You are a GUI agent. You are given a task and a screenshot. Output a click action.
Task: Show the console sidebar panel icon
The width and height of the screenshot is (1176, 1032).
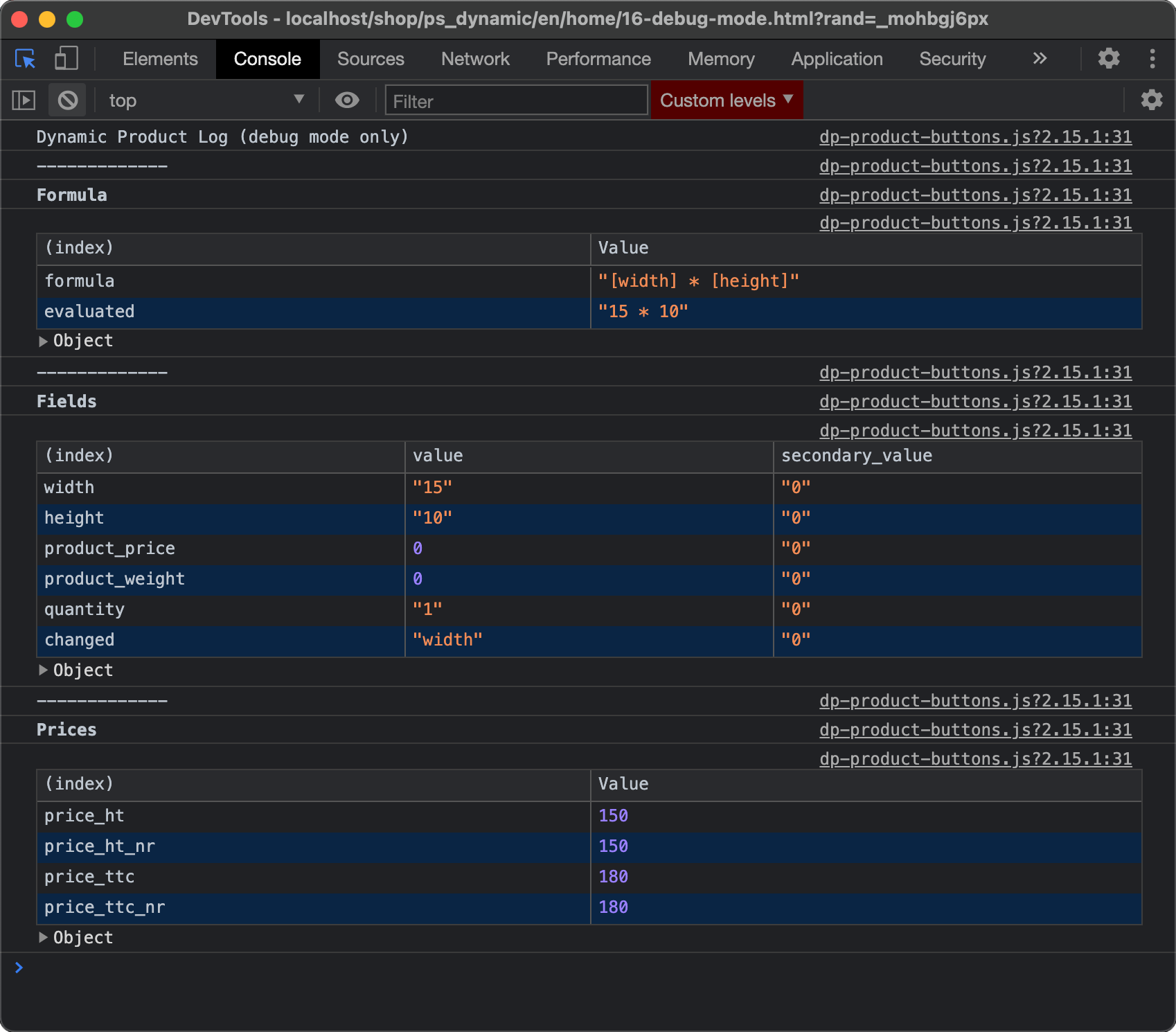click(x=24, y=100)
